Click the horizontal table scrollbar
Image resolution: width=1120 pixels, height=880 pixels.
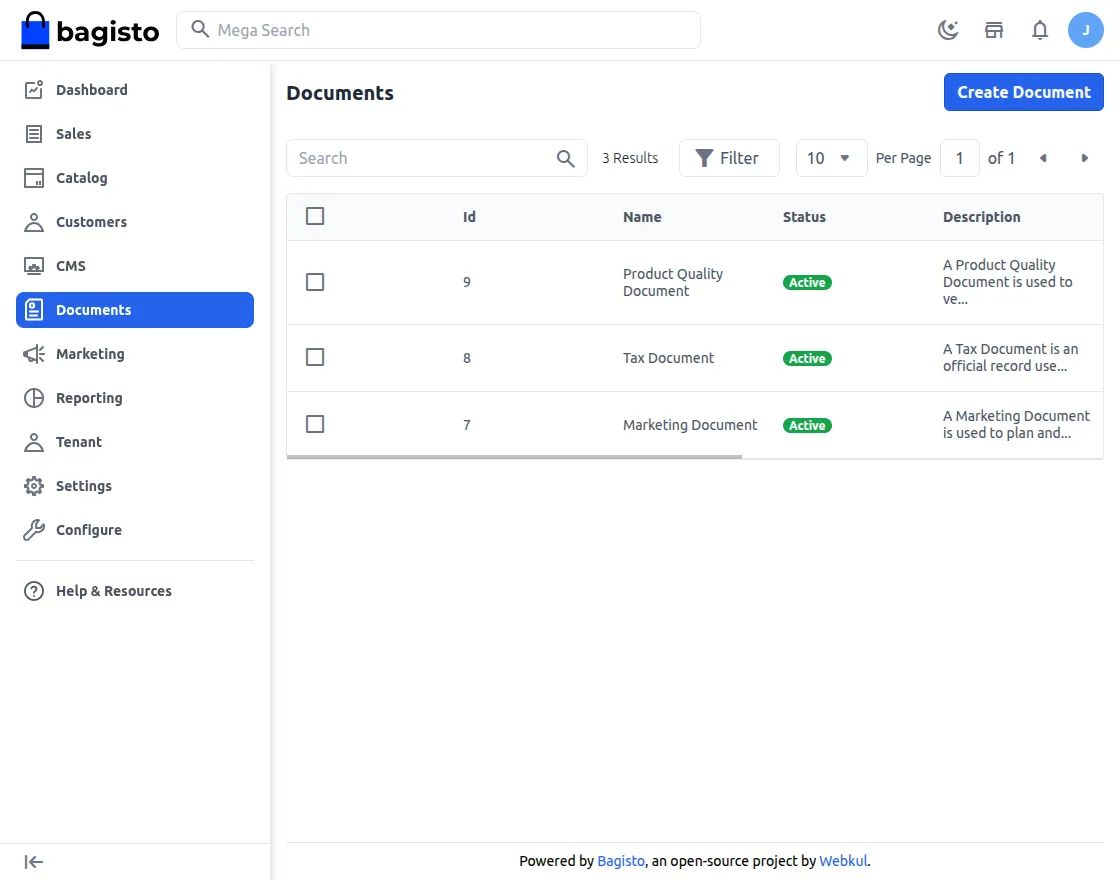tap(514, 456)
